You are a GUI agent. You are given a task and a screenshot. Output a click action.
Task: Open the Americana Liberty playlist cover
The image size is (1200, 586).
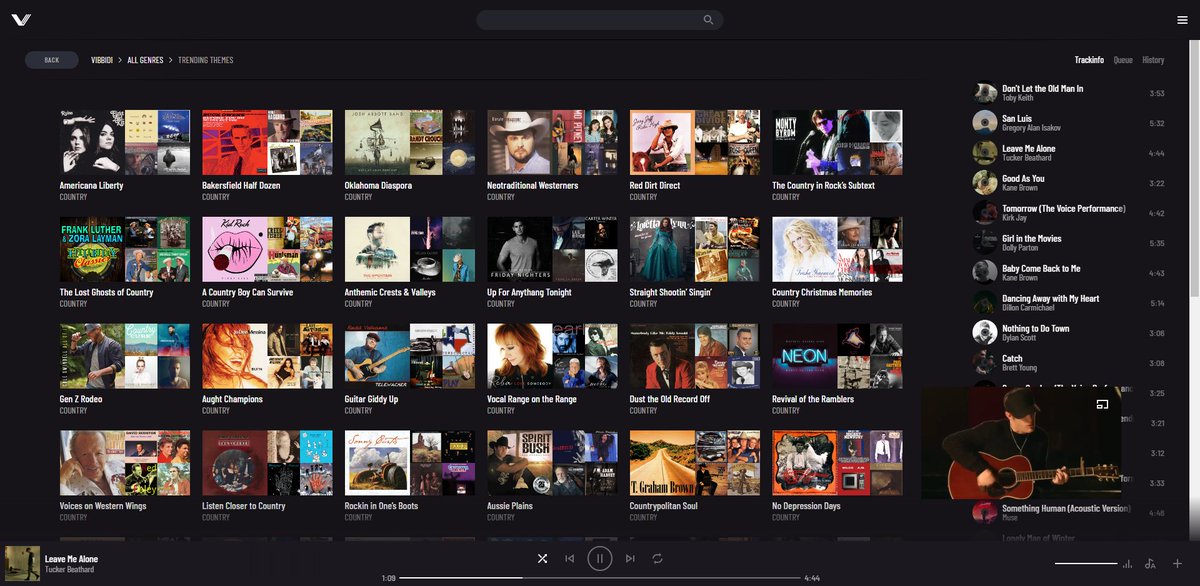pos(125,142)
